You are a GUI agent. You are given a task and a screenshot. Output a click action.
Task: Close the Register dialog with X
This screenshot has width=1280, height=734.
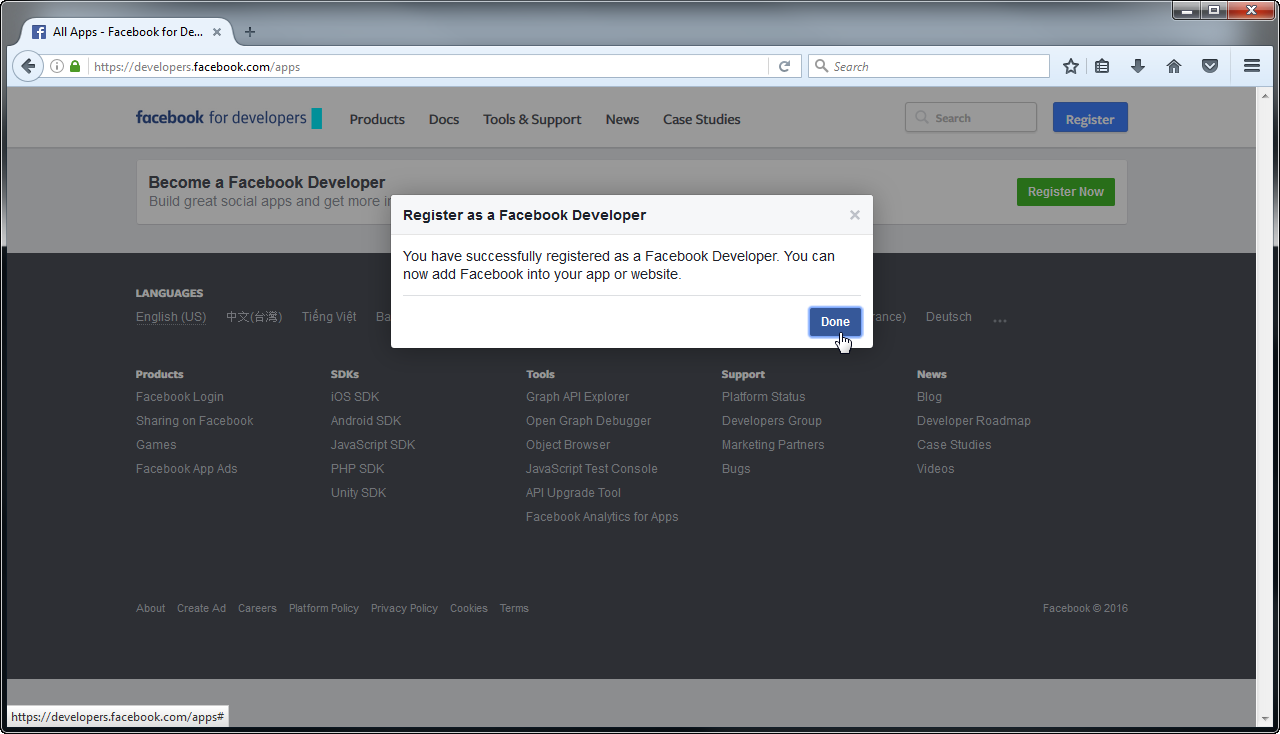[x=855, y=215]
